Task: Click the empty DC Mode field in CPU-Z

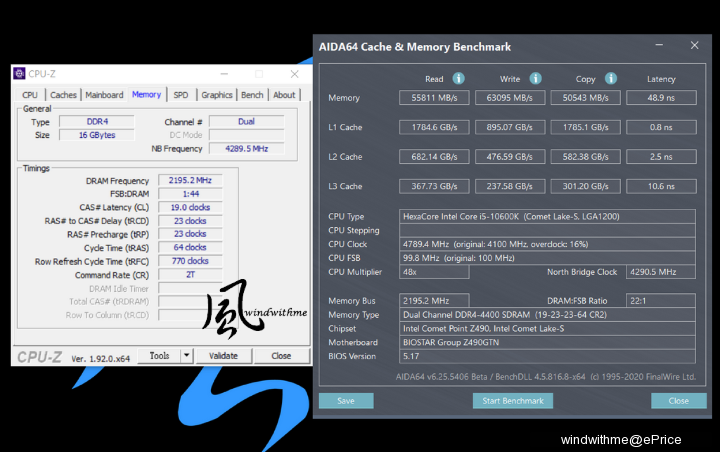Action: coord(247,135)
